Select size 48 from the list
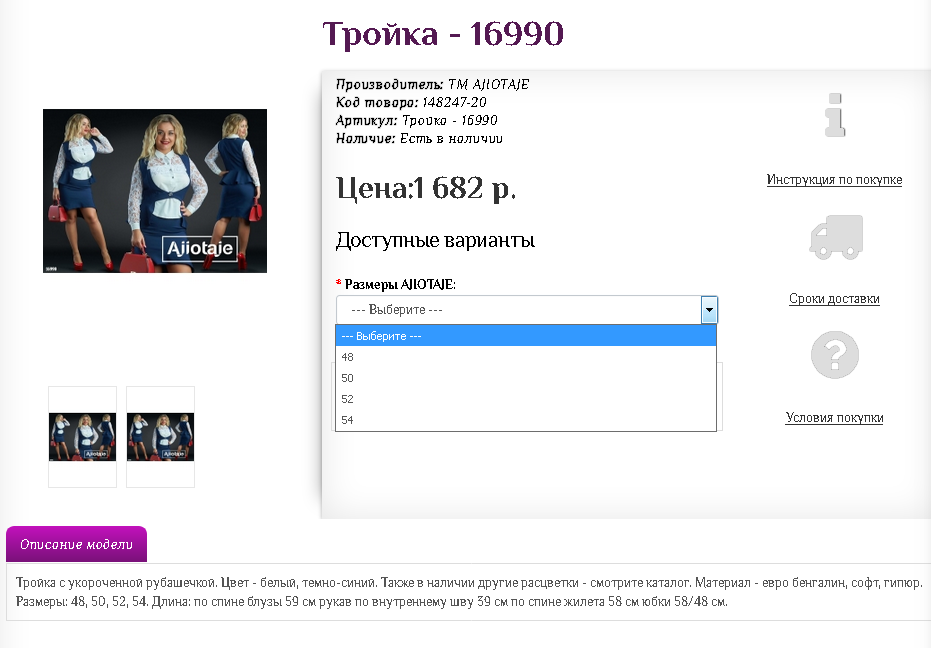The image size is (931, 648). (x=526, y=357)
